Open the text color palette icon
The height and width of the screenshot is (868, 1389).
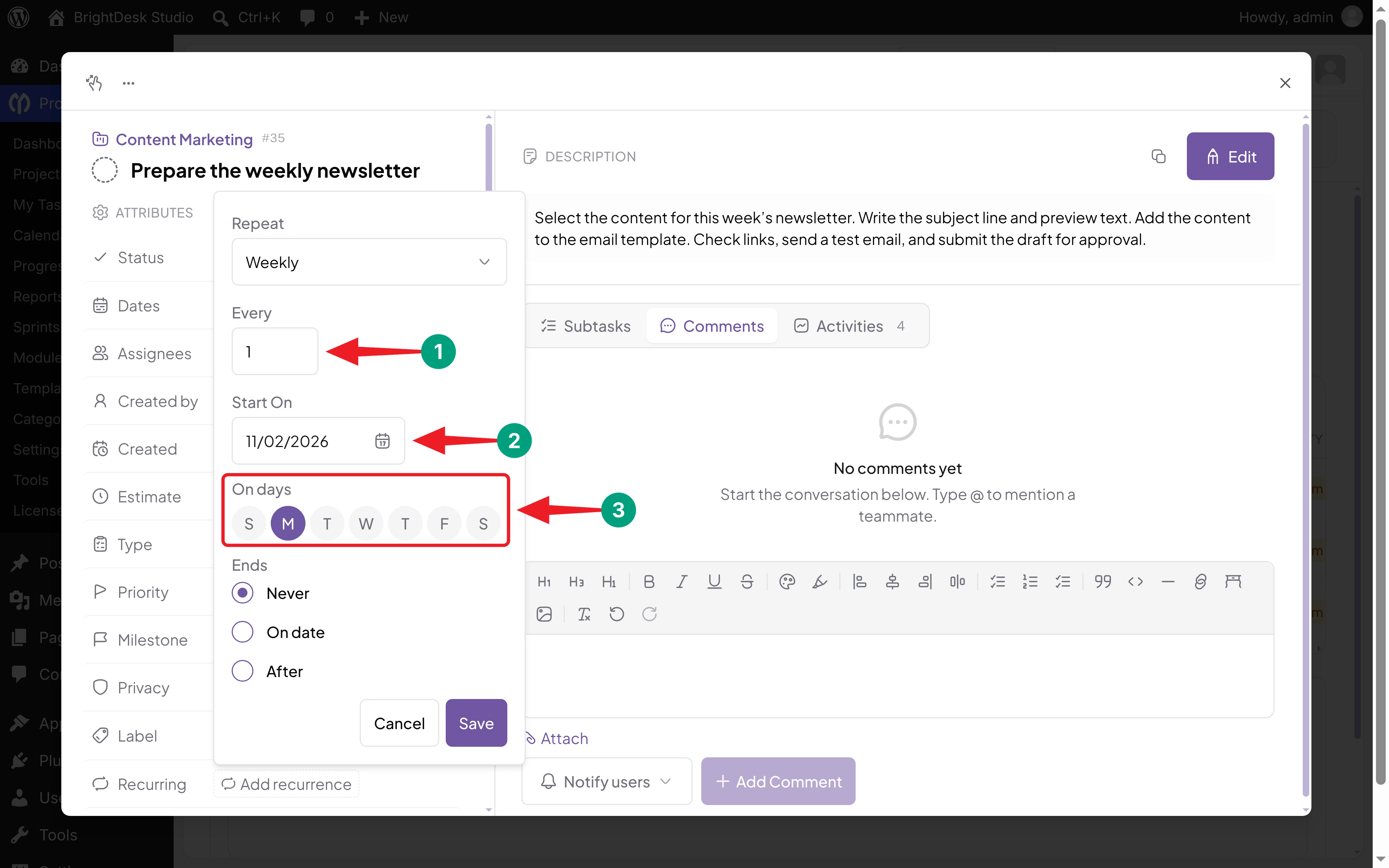(787, 582)
